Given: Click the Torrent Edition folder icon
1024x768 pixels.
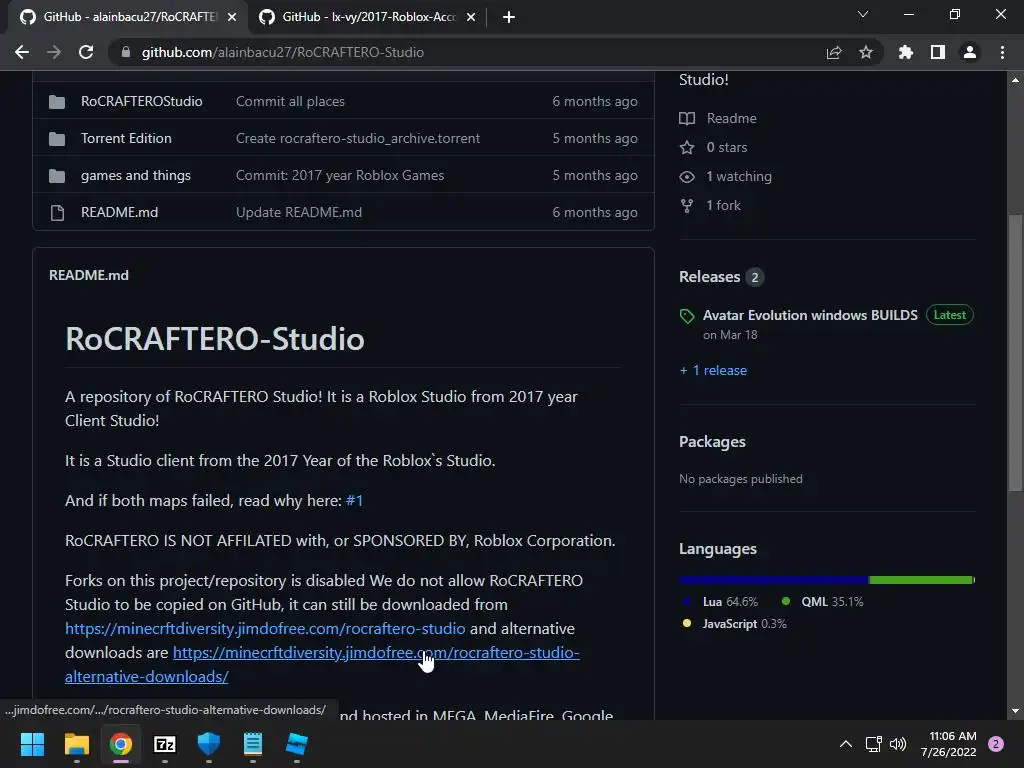Looking at the screenshot, I should click(57, 138).
